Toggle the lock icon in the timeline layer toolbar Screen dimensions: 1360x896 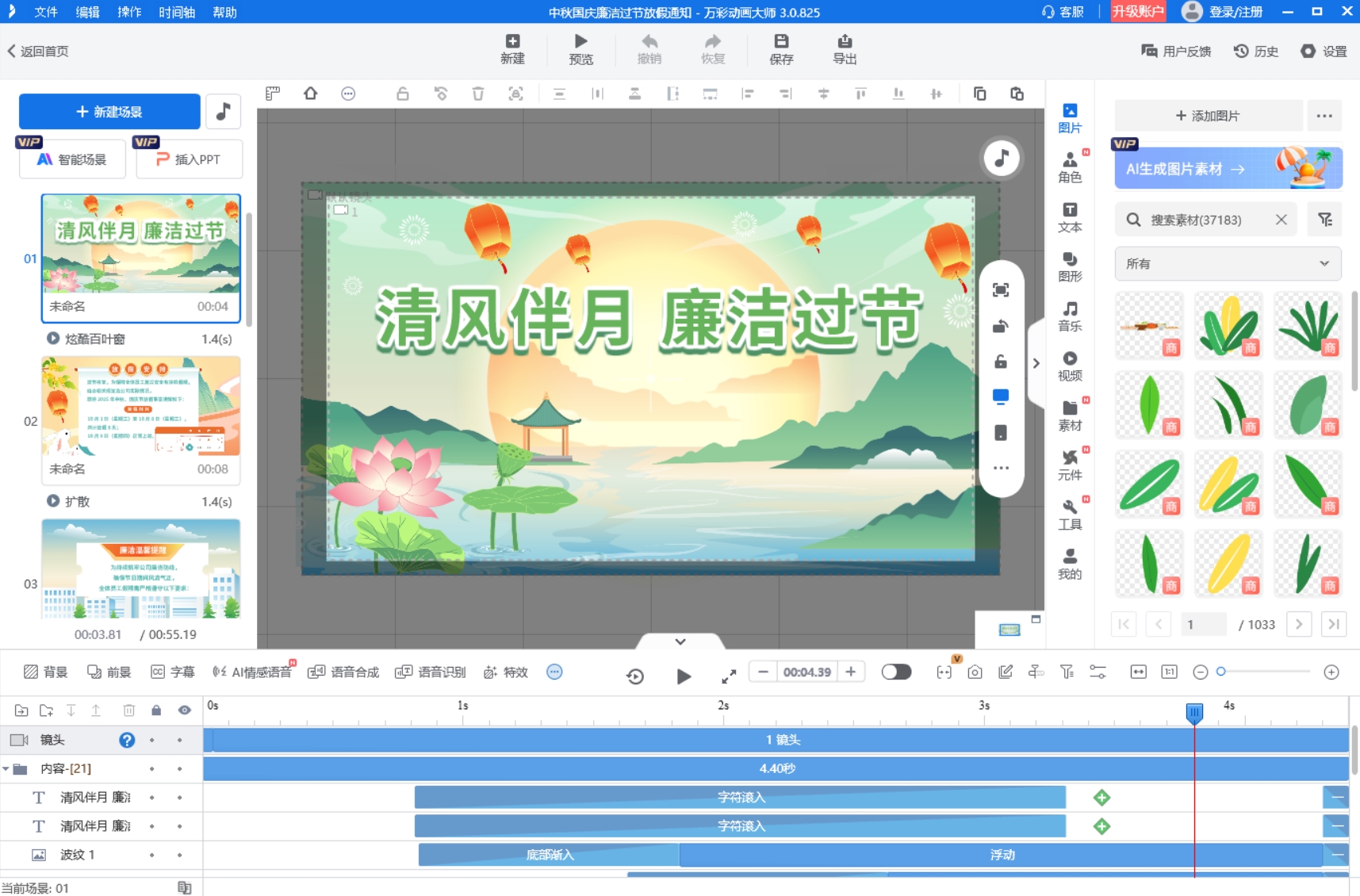click(155, 710)
